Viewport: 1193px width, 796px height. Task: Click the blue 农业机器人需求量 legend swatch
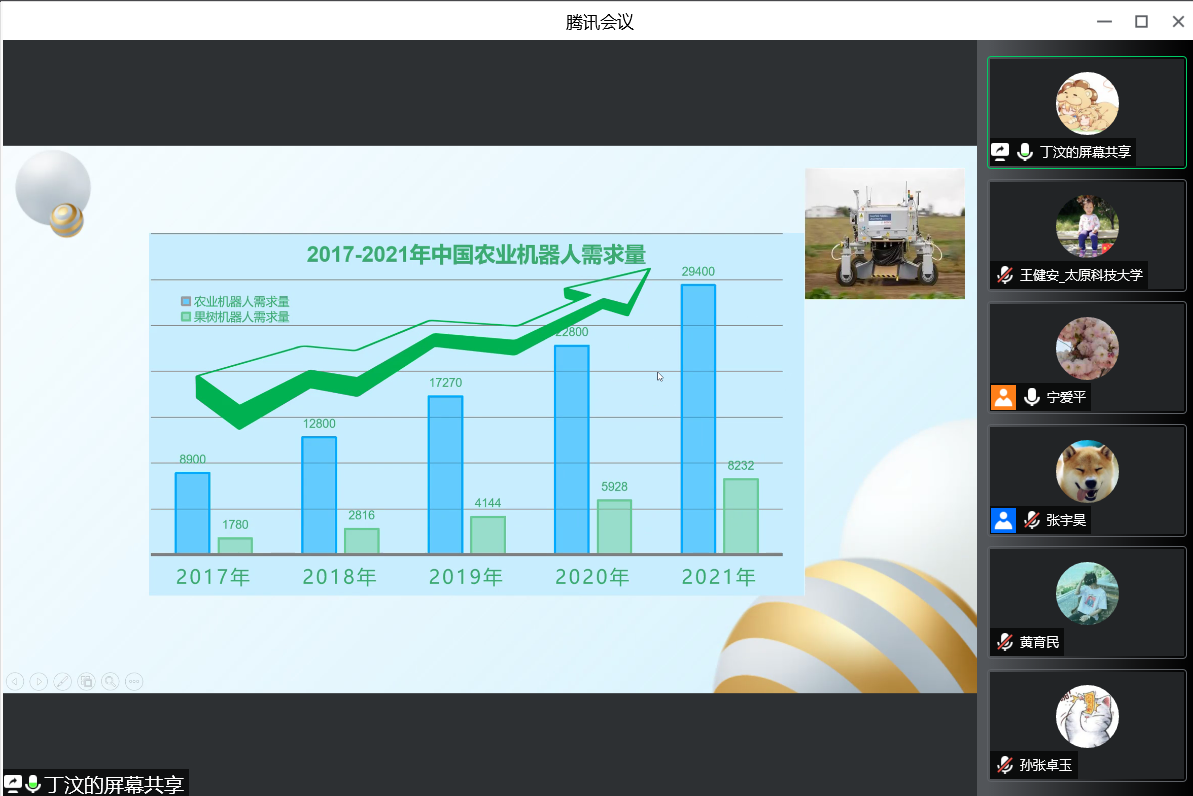[185, 301]
